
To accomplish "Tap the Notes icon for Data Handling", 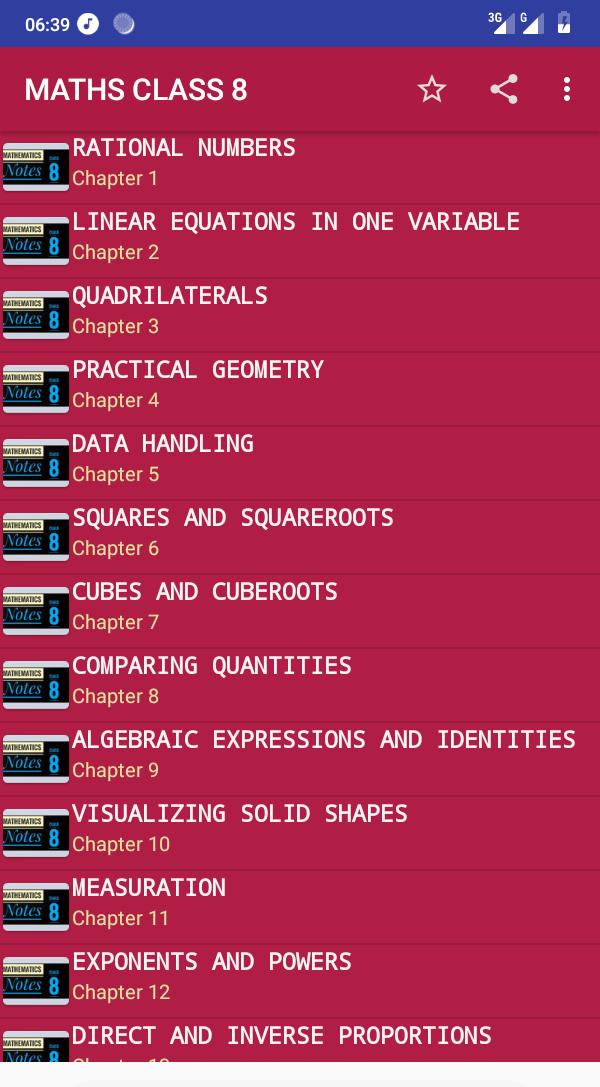I will coord(36,463).
